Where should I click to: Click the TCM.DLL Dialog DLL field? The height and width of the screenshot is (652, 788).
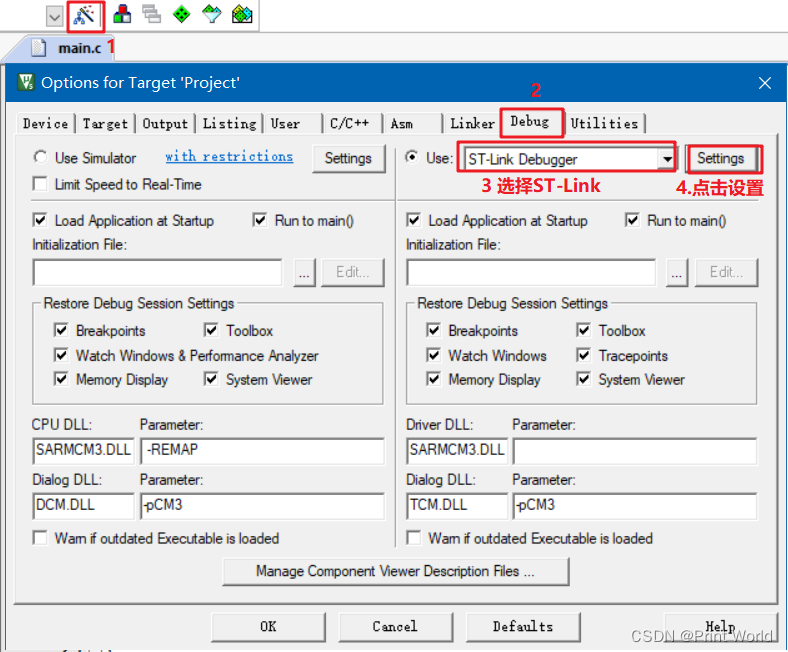tap(457, 506)
